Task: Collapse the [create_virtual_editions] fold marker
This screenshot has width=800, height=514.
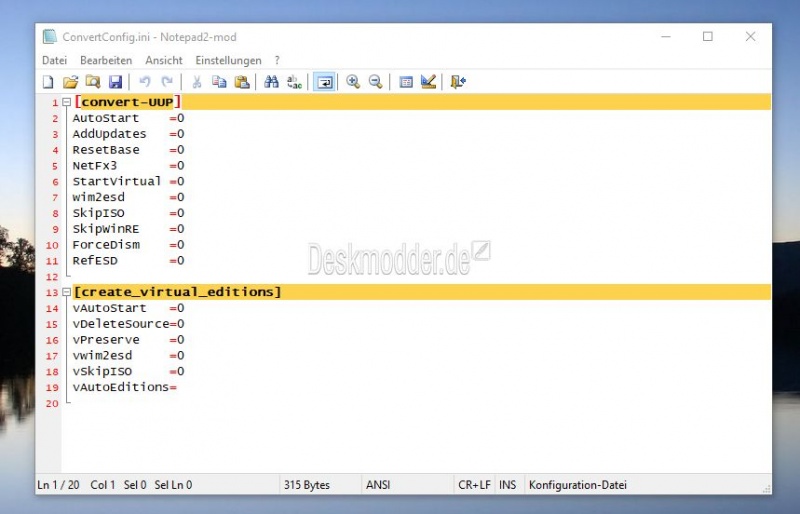Action: click(x=66, y=292)
